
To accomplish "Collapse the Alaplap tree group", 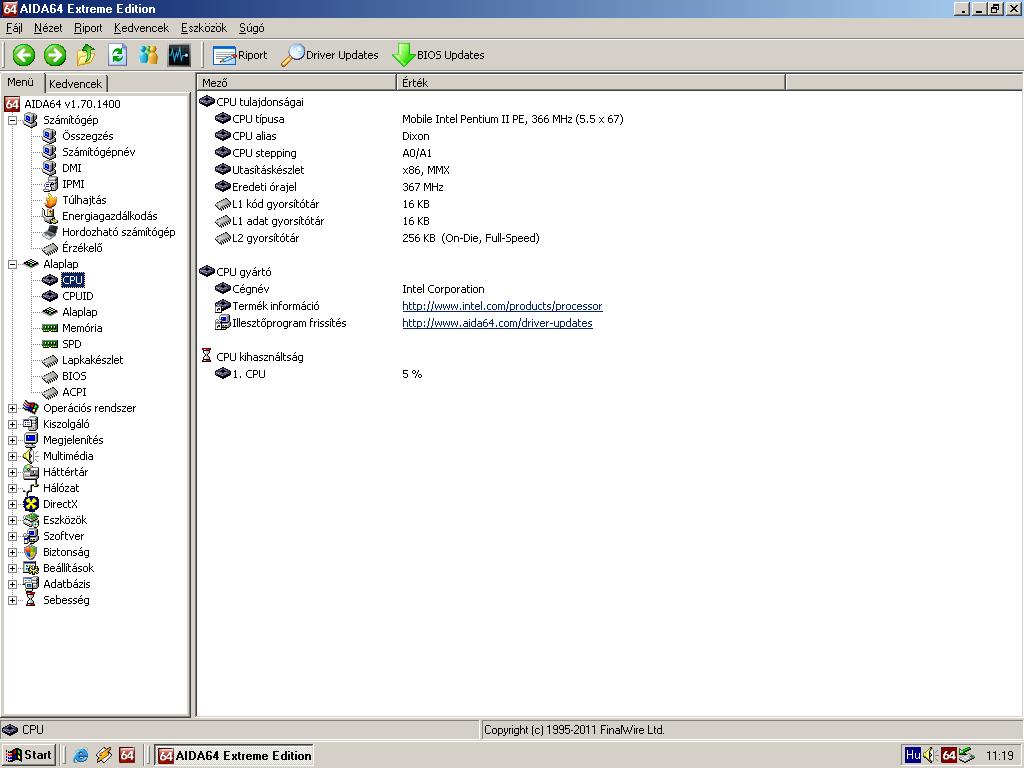I will 12,264.
